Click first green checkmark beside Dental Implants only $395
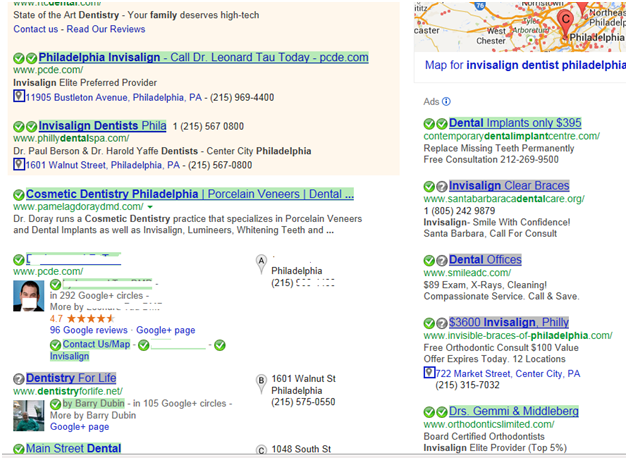The image size is (628, 460). click(429, 124)
